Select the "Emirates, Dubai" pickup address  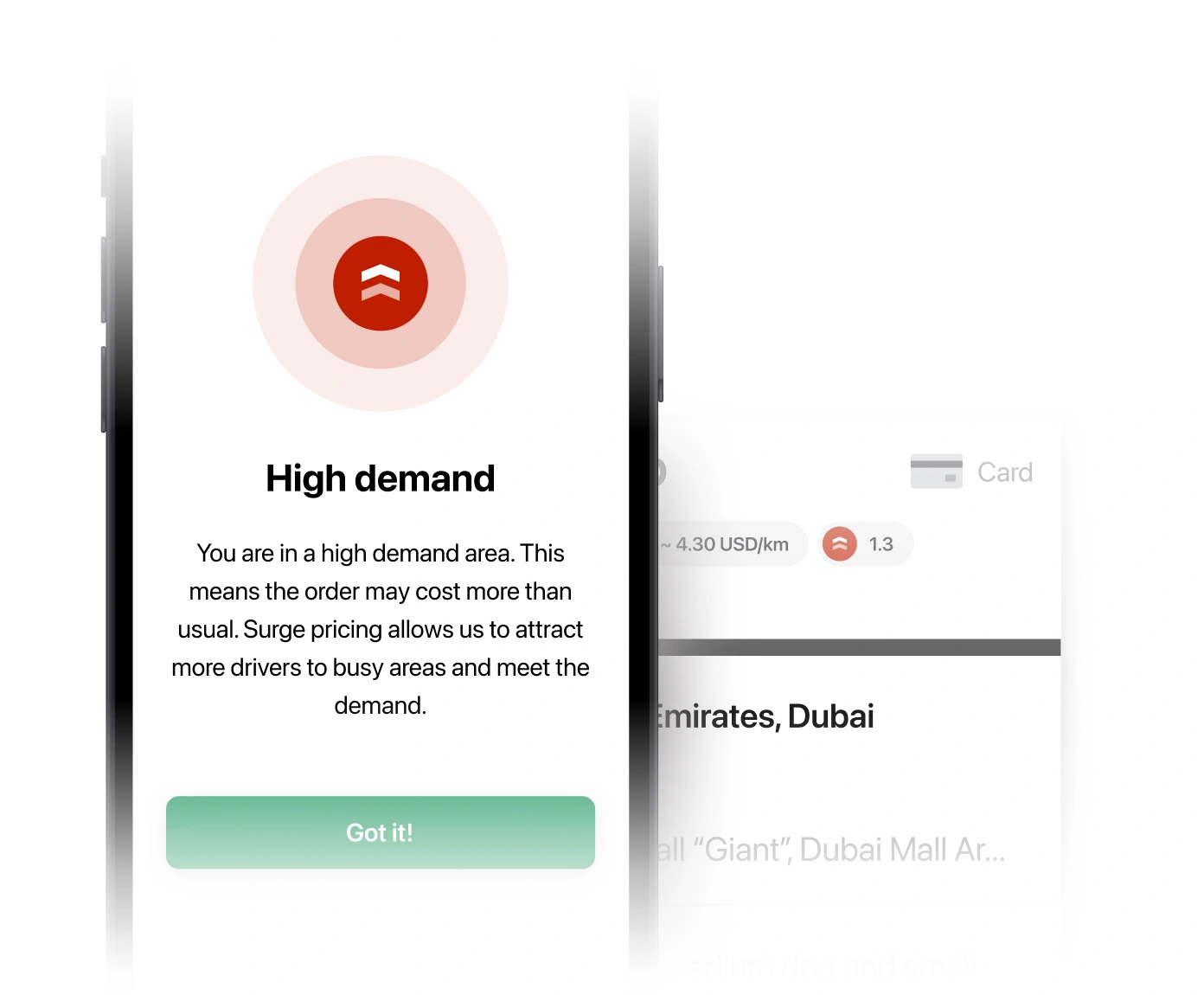[765, 716]
